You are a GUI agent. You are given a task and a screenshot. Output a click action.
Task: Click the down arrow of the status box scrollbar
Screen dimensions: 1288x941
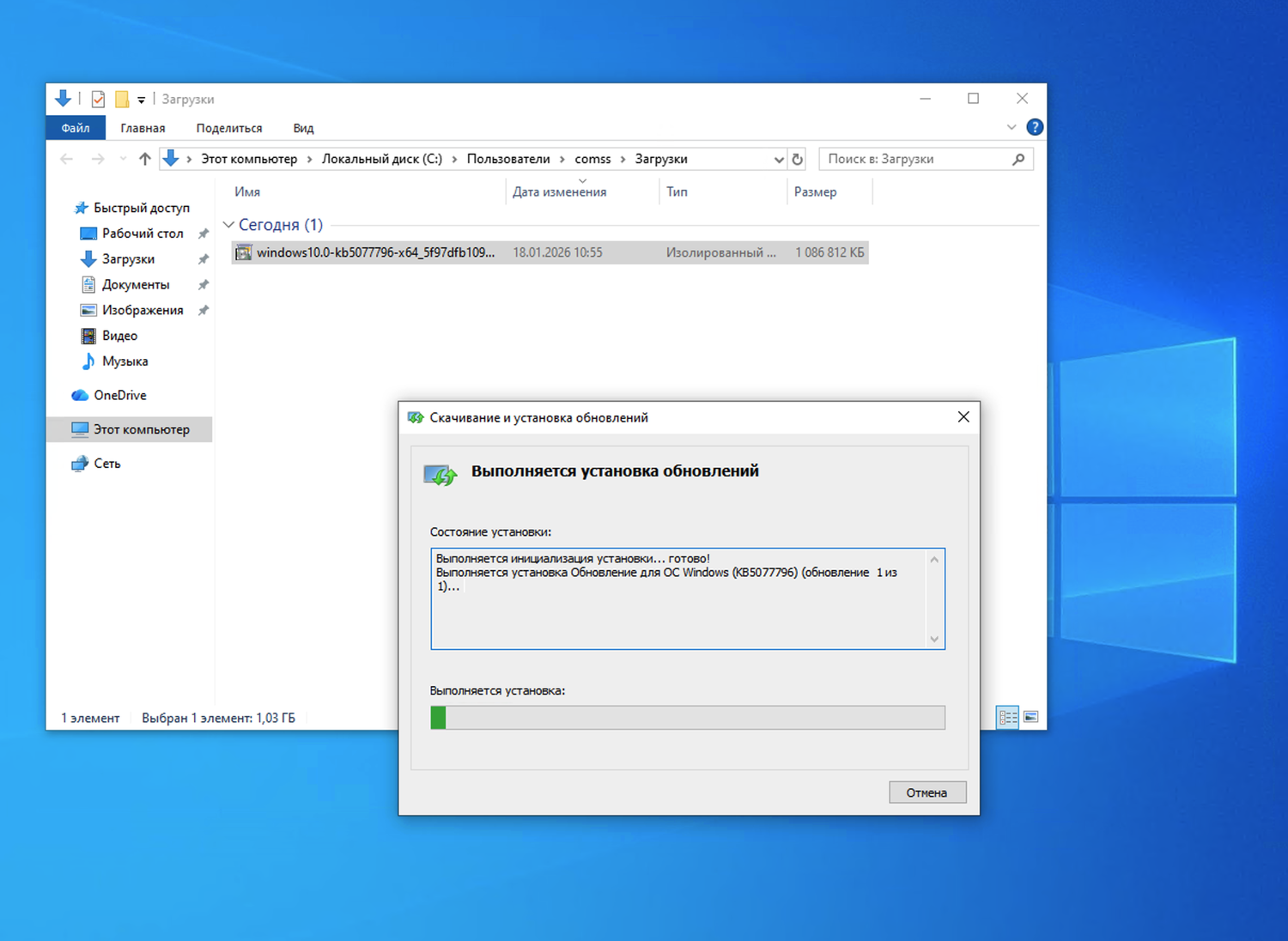click(934, 639)
